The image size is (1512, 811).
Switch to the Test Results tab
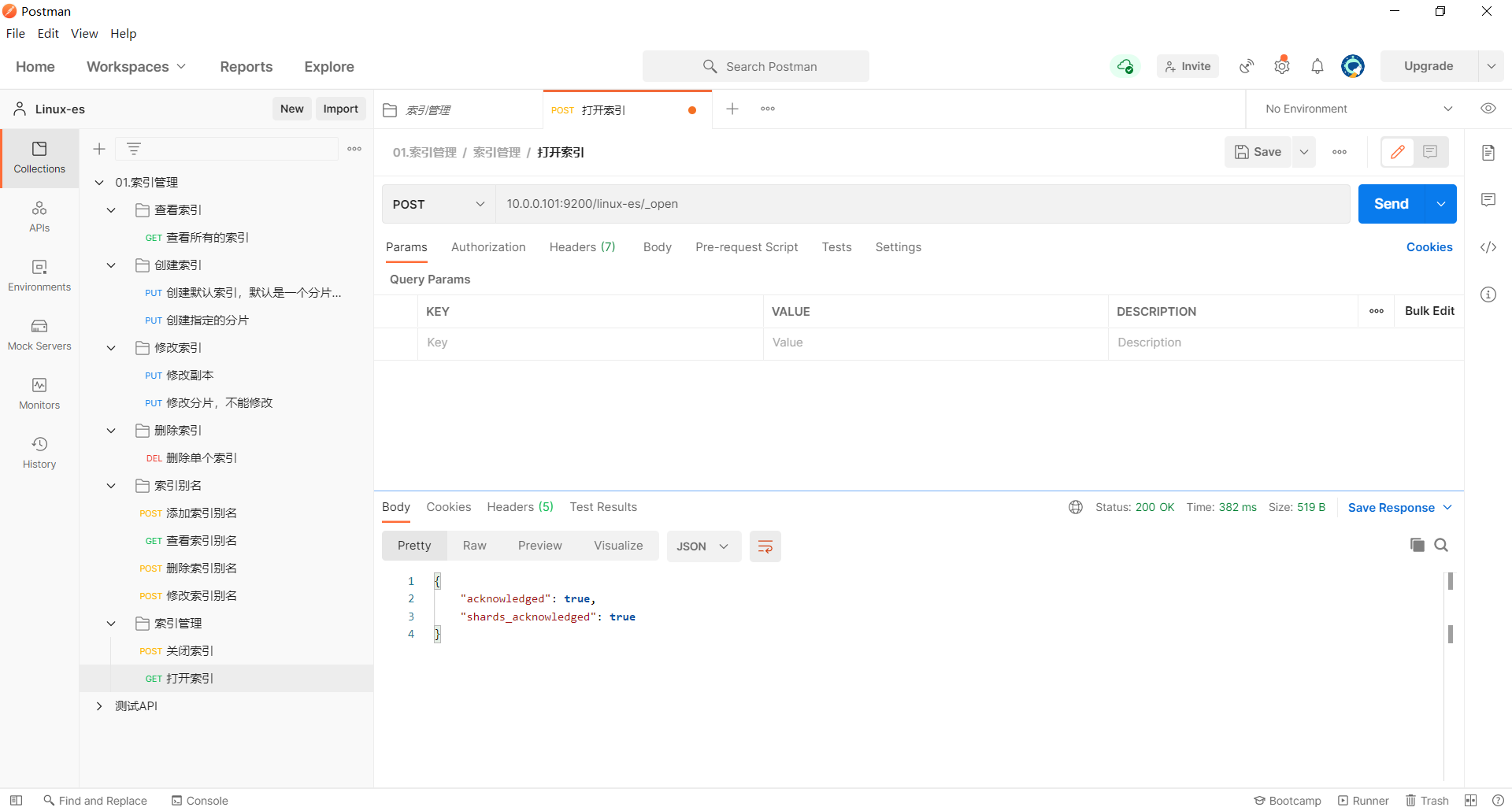point(603,507)
